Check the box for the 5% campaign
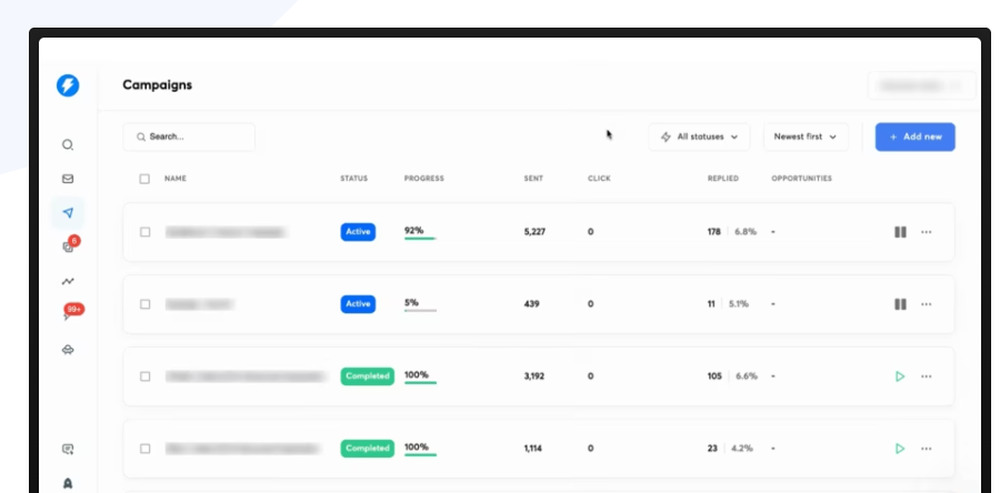Screen dimensions: 1000x493 tap(145, 304)
